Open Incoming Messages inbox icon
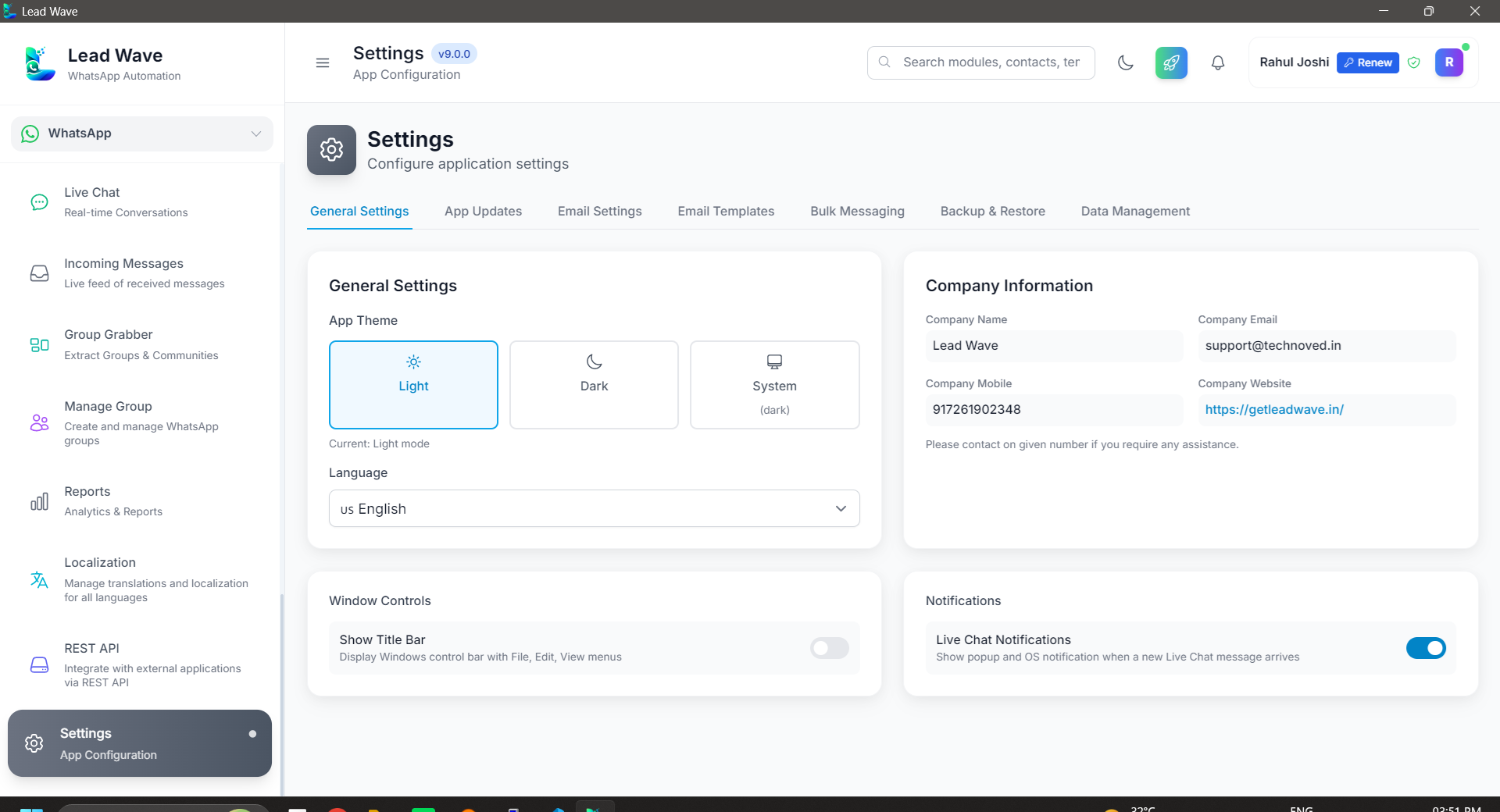The width and height of the screenshot is (1500, 812). click(x=39, y=273)
